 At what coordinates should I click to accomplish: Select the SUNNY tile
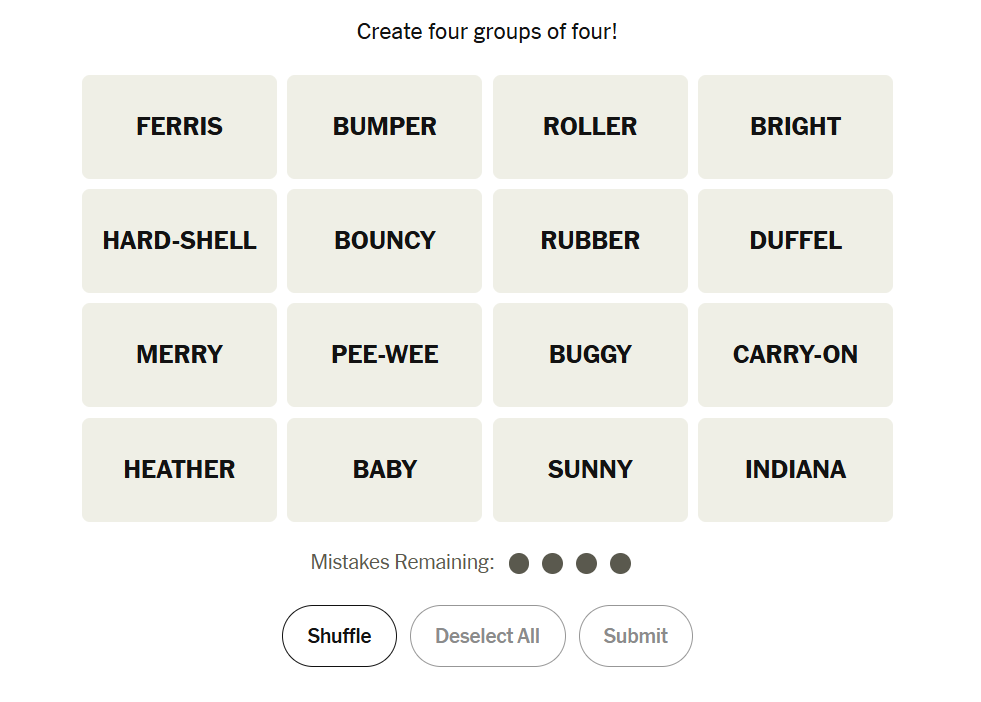(x=590, y=470)
